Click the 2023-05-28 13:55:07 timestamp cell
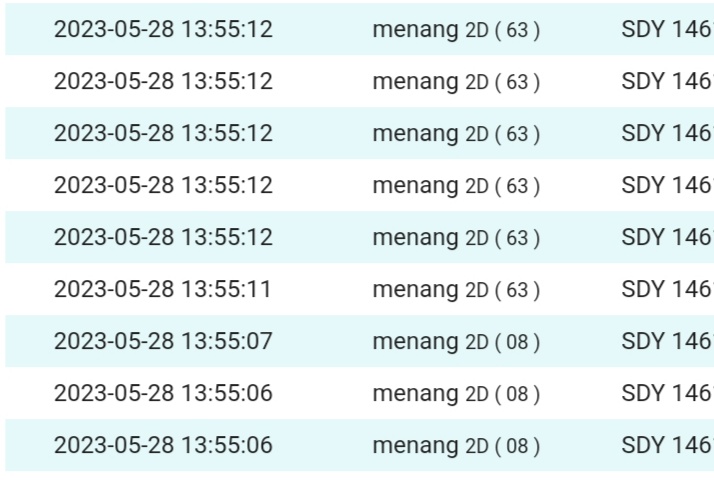 163,342
